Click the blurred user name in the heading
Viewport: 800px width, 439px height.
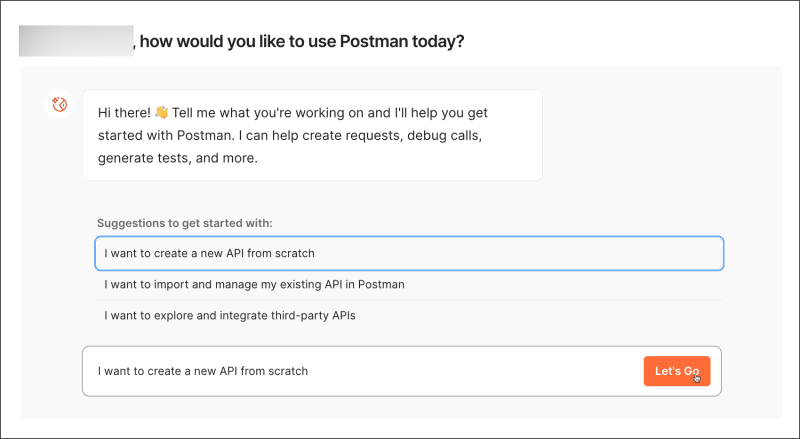(x=76, y=41)
